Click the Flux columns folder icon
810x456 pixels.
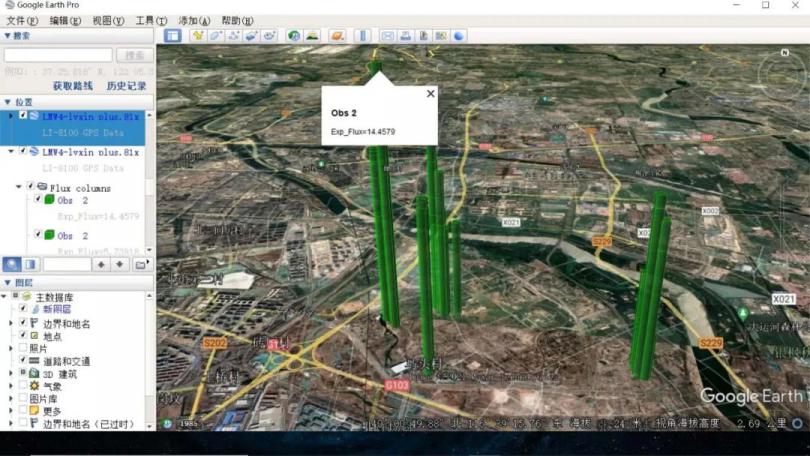[42, 187]
